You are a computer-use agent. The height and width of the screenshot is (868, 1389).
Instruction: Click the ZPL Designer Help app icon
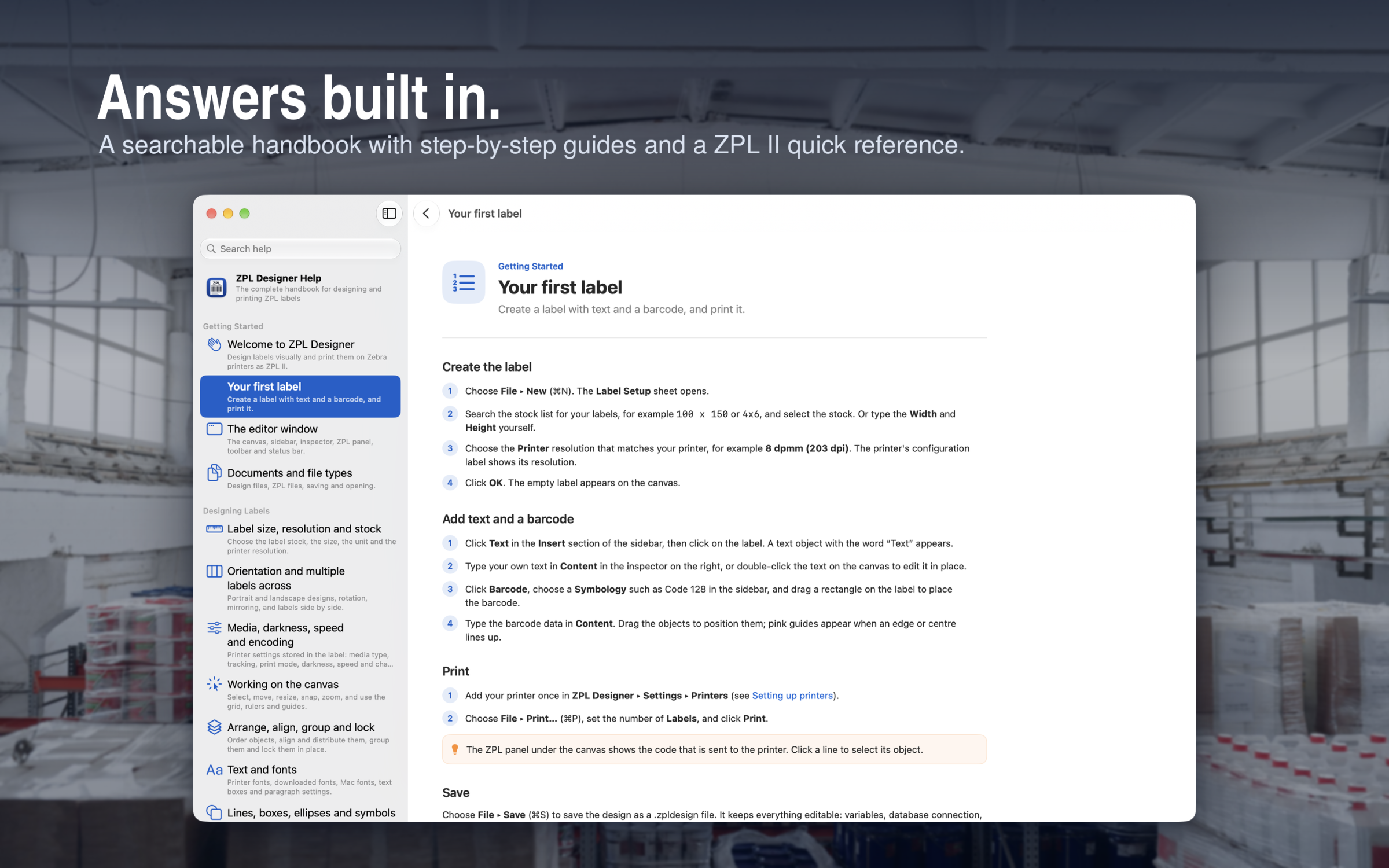tap(216, 287)
